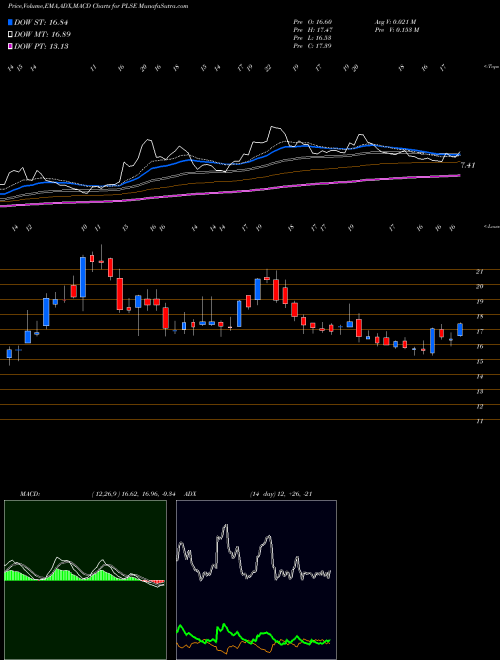This screenshot has width=500, height=660.
Task: Click the price axis label 14
Action: click(x=479, y=376)
